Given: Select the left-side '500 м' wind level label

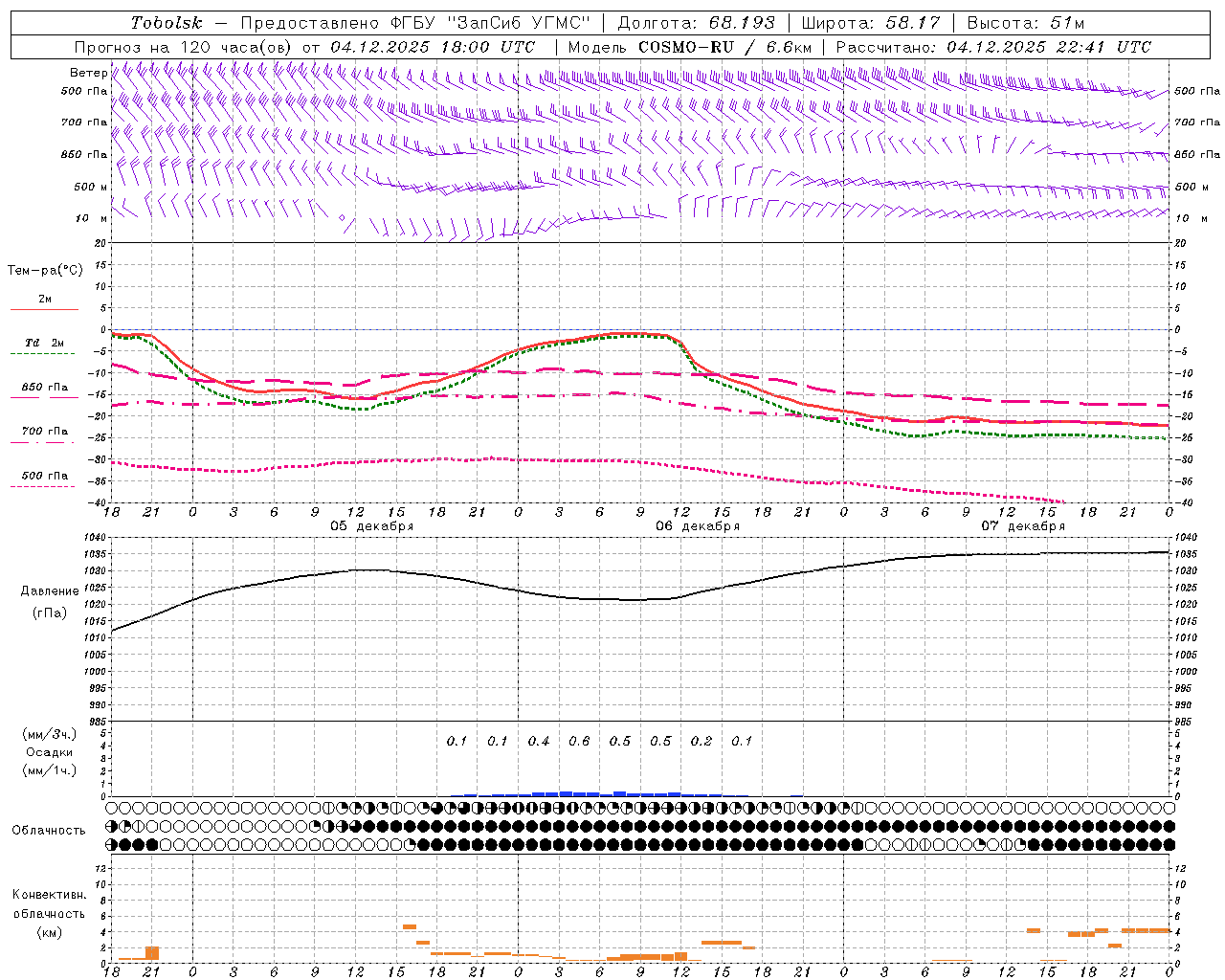Looking at the screenshot, I should 91,187.
